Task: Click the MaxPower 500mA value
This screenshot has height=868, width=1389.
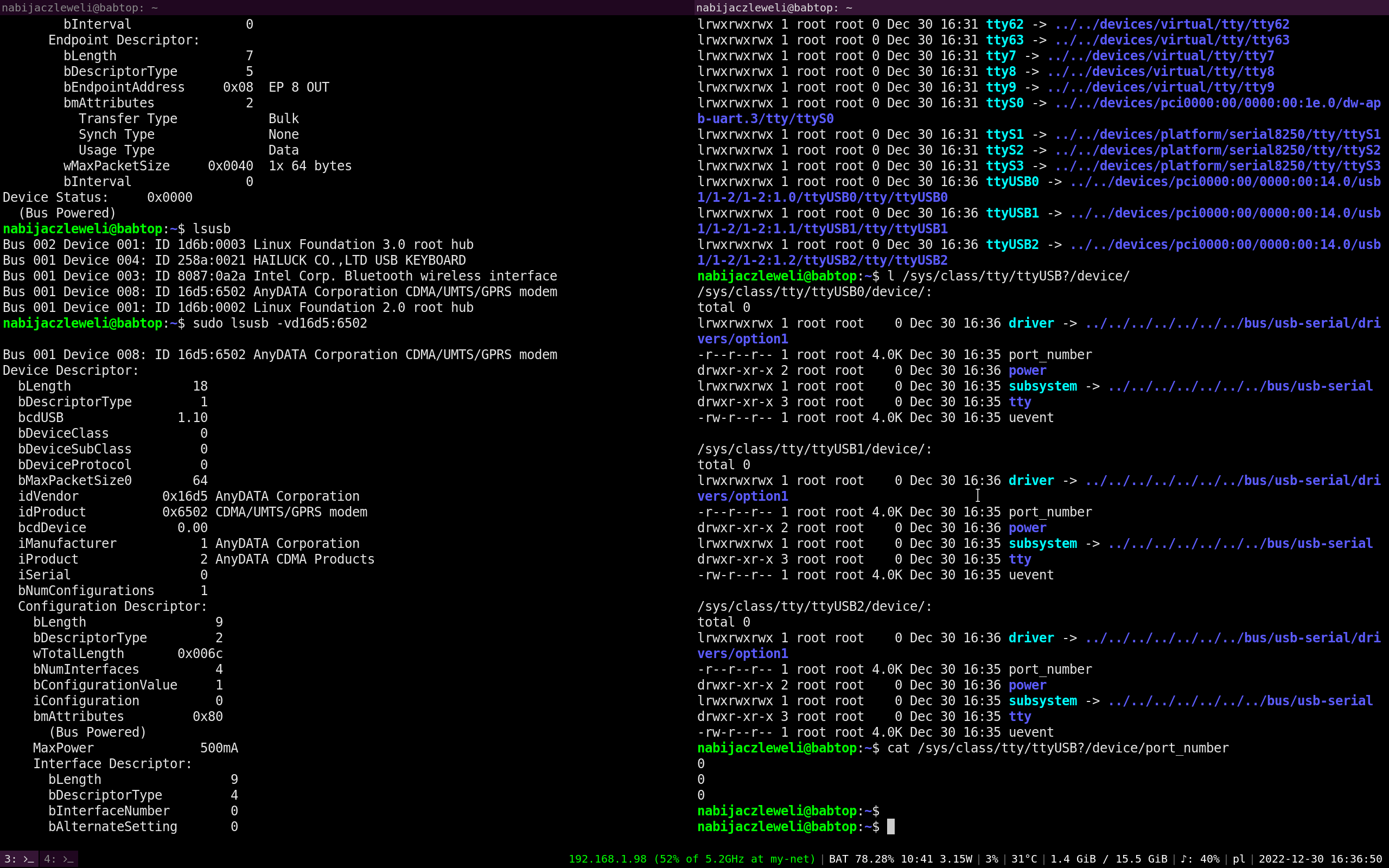Action: pos(219,748)
